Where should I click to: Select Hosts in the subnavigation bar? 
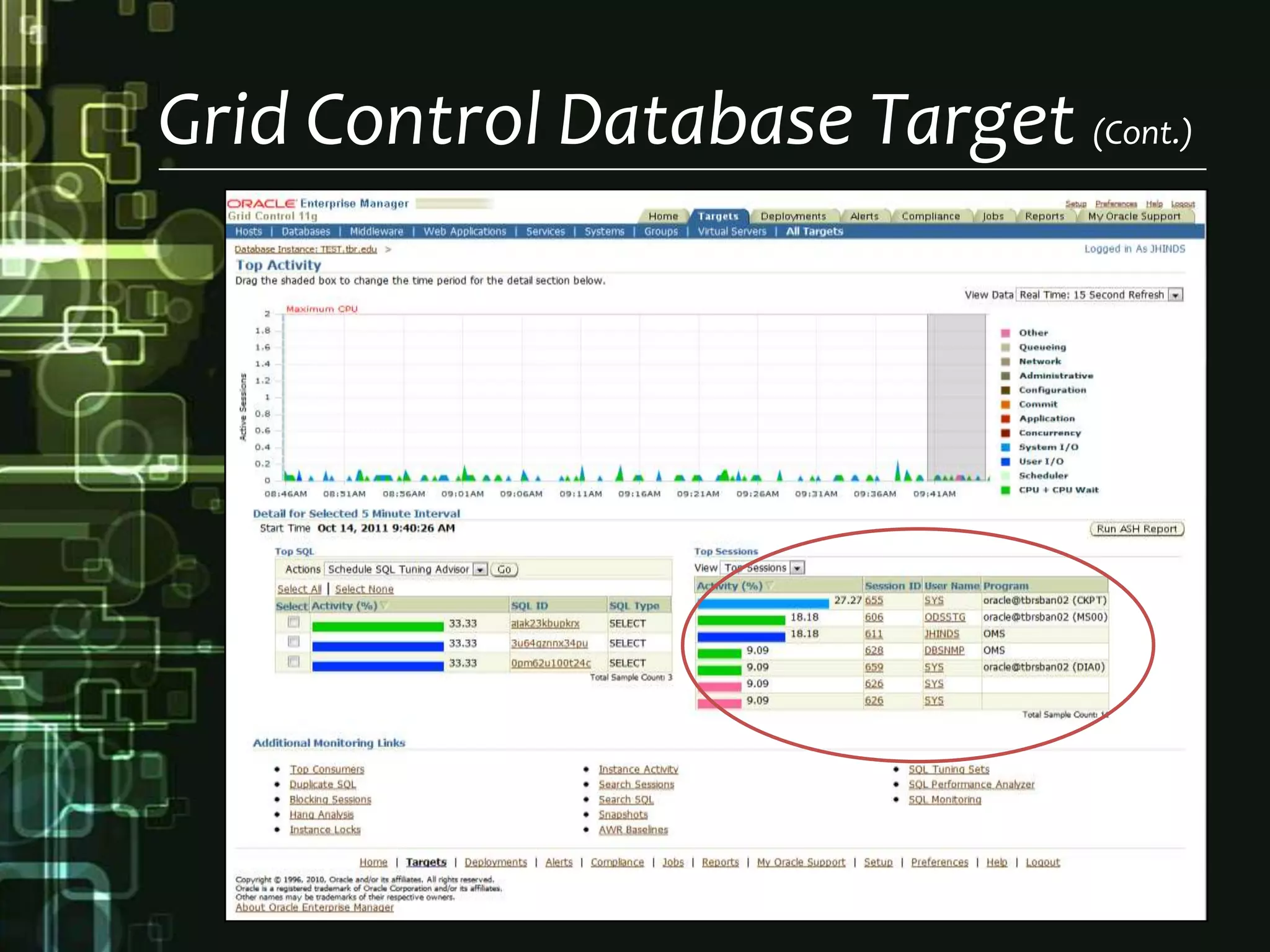[249, 231]
